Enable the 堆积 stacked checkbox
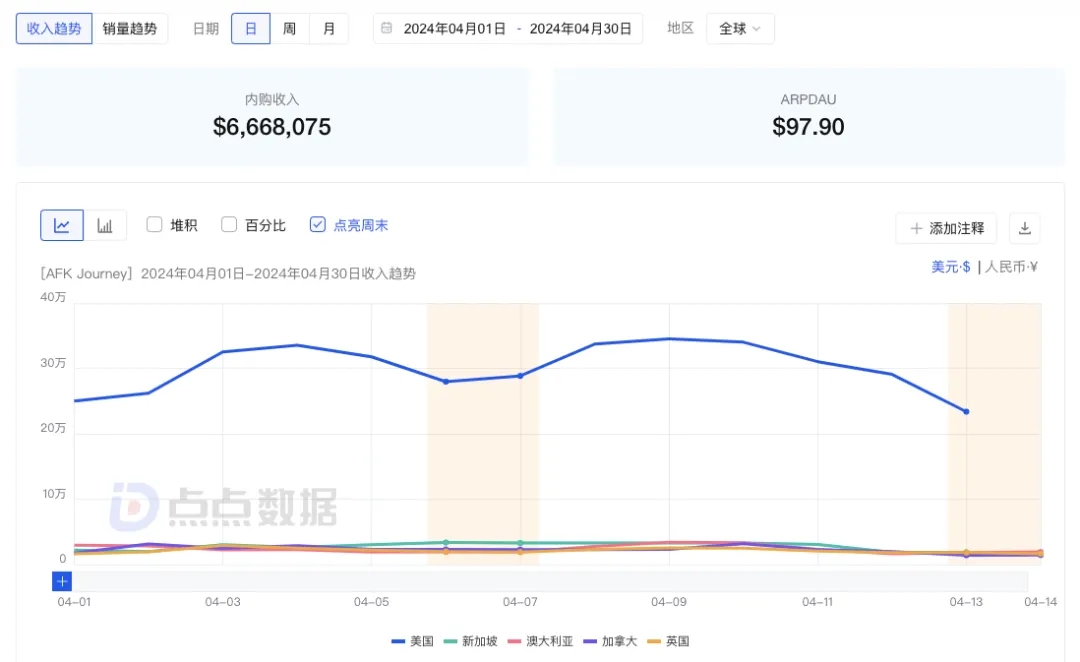The width and height of the screenshot is (1080, 662). point(154,225)
